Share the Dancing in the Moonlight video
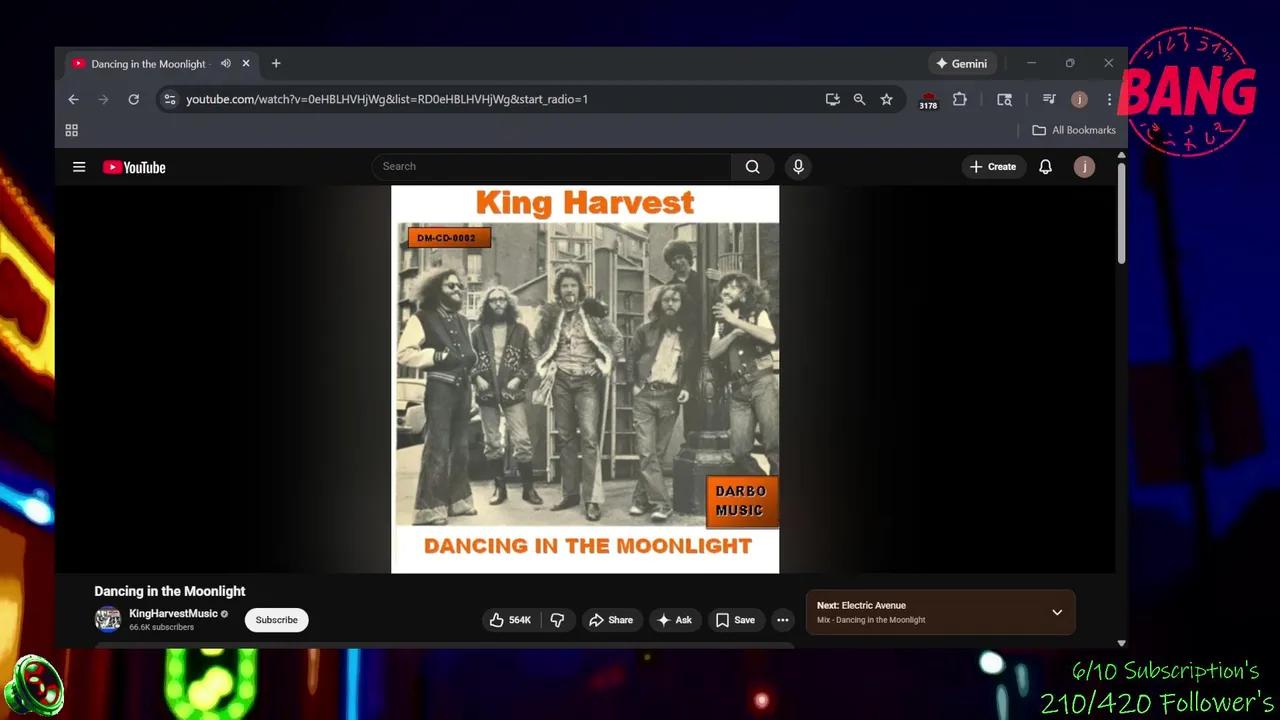1280x720 pixels. [x=610, y=620]
